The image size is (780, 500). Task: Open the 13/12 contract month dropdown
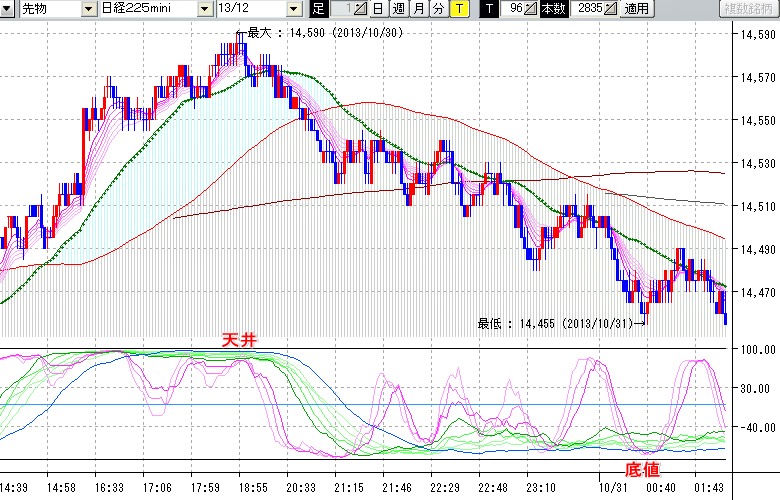point(293,9)
